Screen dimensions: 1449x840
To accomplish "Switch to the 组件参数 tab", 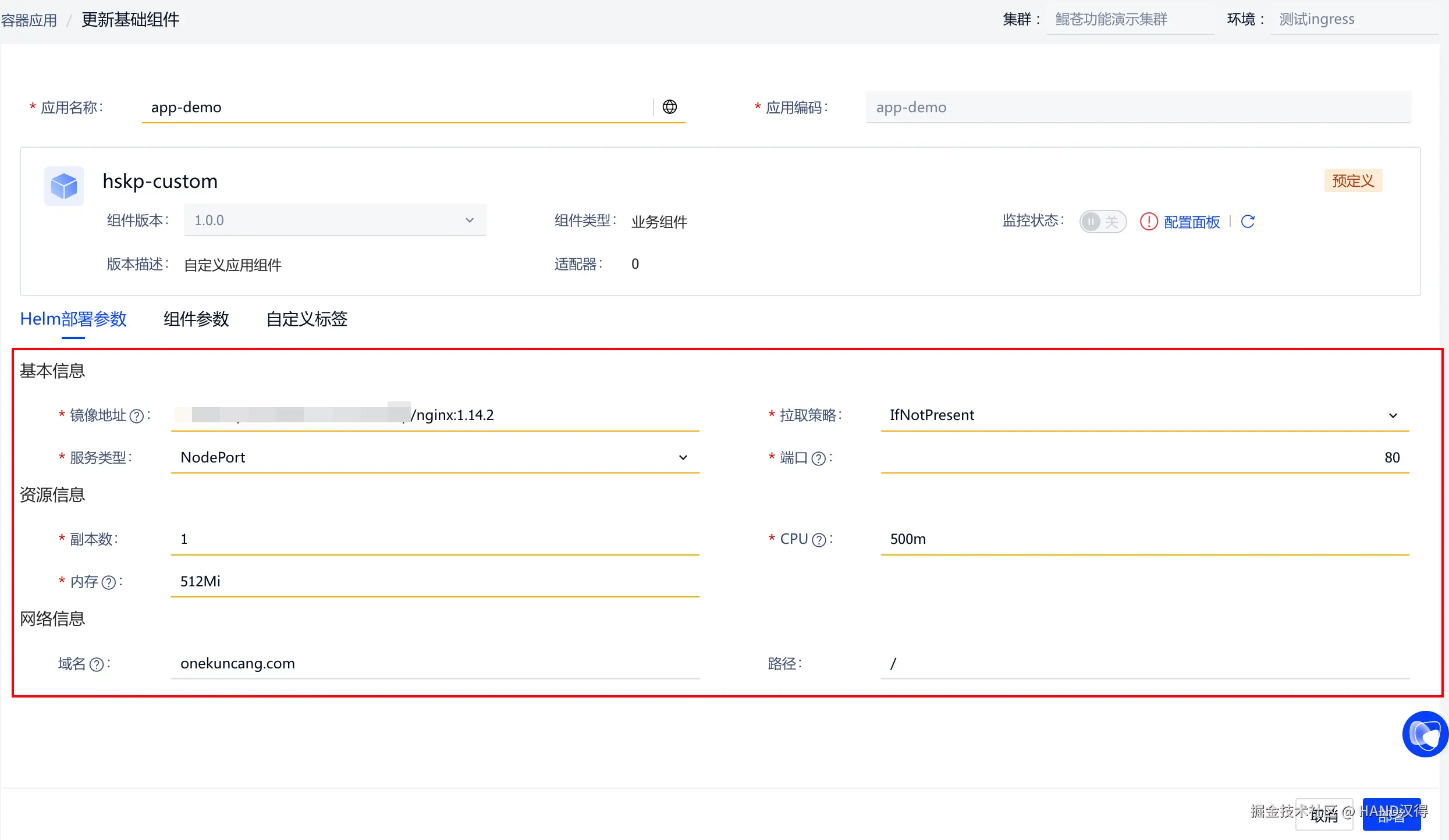I will (x=196, y=319).
